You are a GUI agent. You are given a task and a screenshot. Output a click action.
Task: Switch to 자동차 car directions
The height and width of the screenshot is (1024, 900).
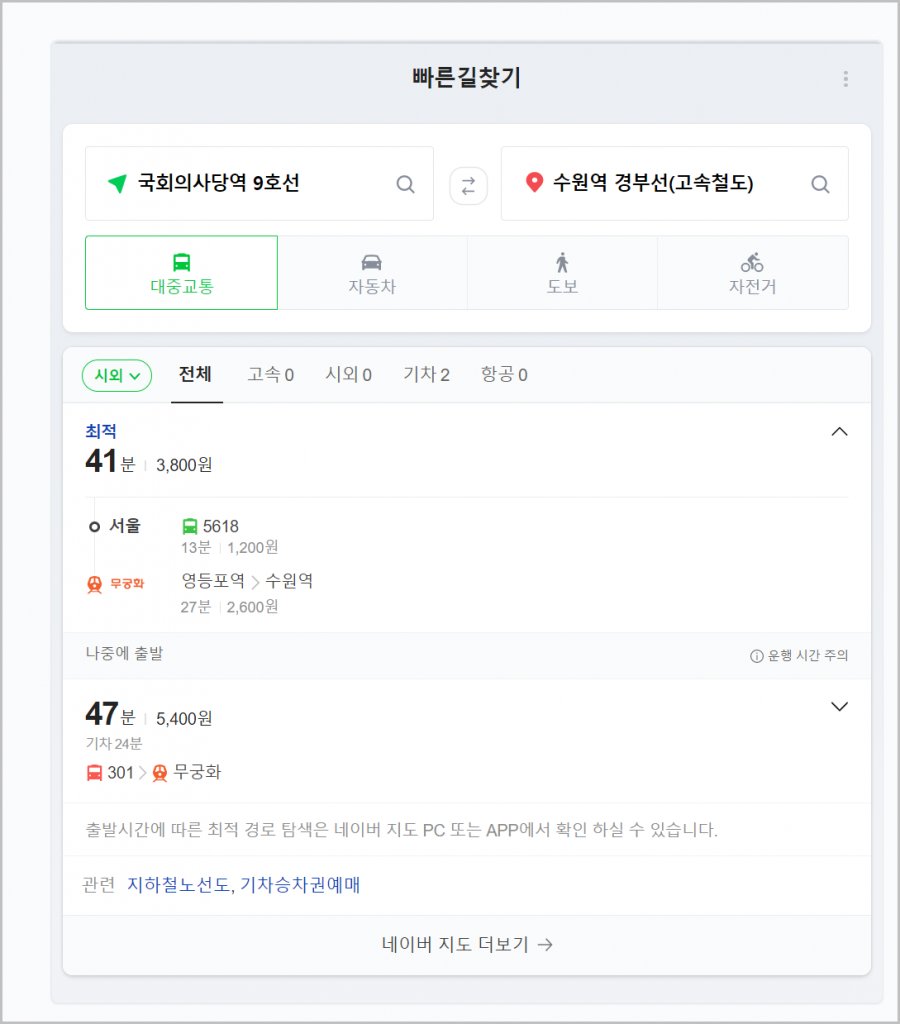372,273
